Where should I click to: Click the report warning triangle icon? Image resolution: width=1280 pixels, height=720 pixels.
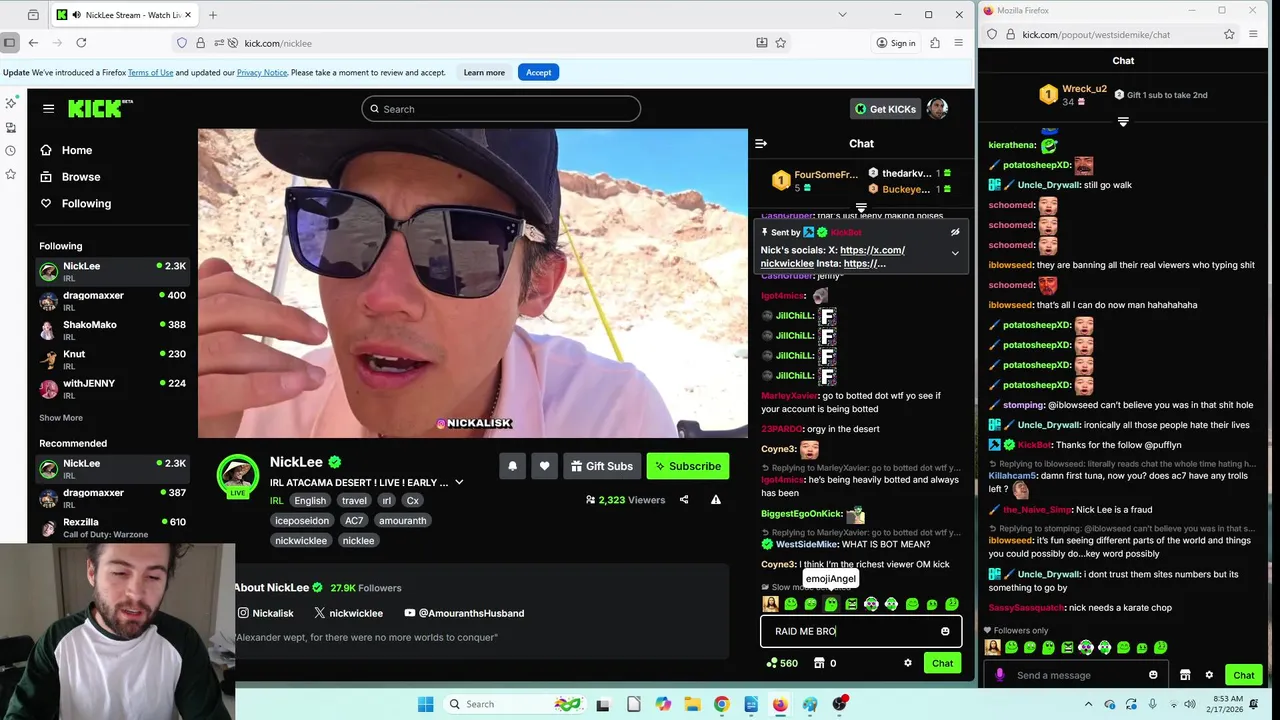716,499
